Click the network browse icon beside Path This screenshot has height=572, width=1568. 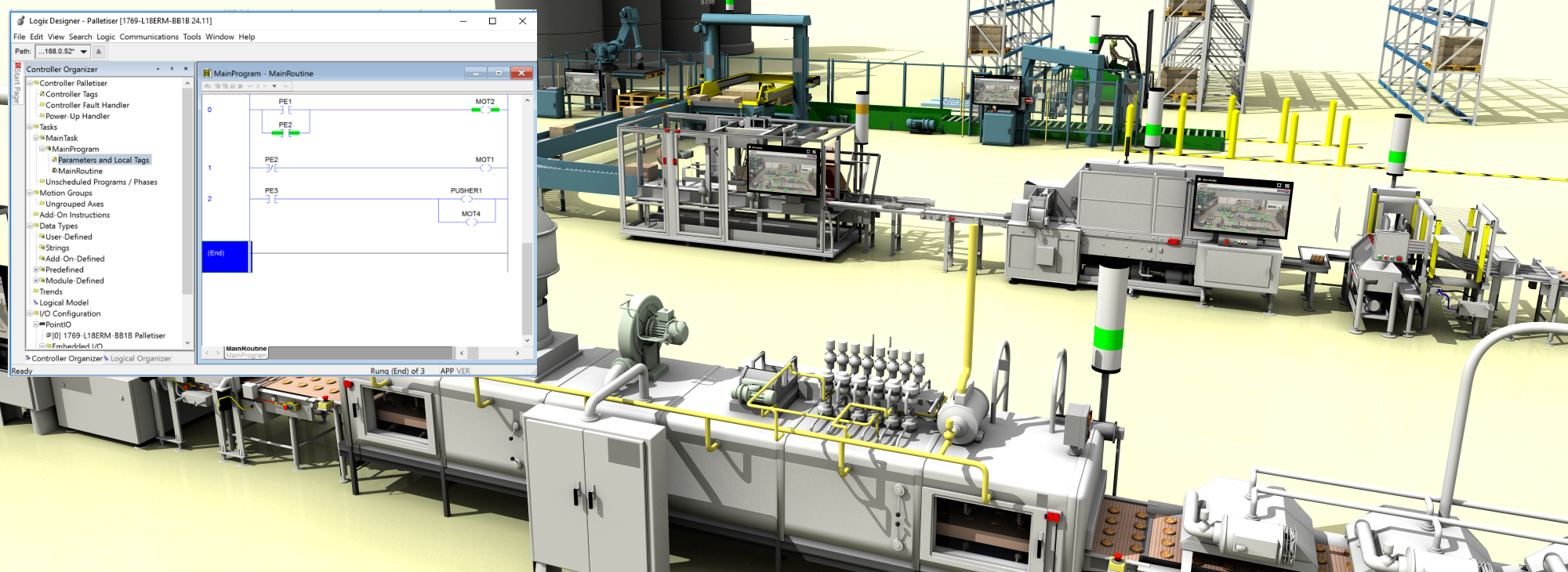pos(99,52)
